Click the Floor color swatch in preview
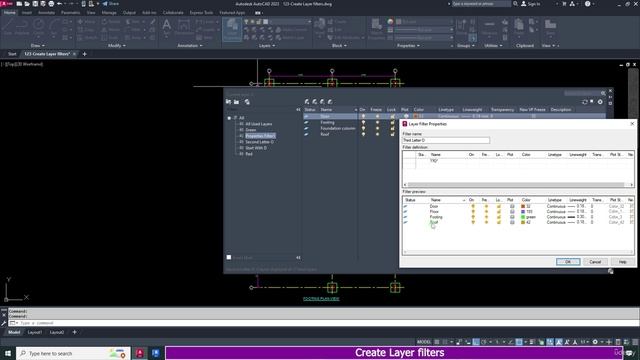Screen dimensions: 640x360 click(523, 212)
